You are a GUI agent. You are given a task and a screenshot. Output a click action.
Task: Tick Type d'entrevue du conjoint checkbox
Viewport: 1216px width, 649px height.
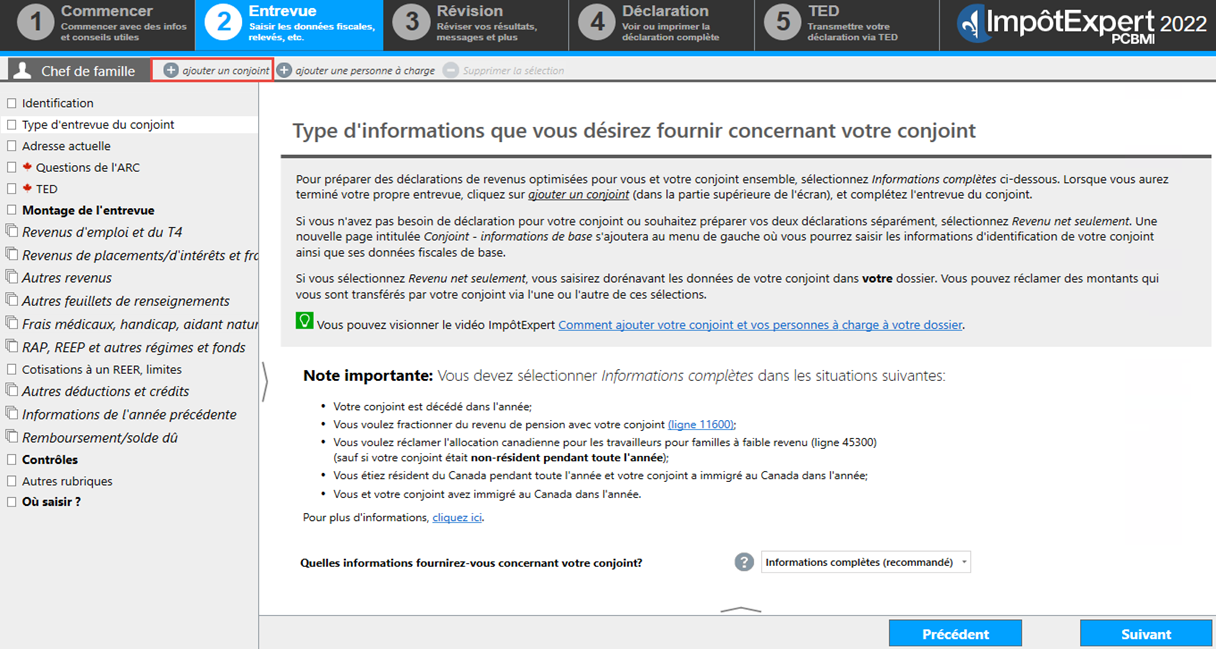pyautogui.click(x=12, y=125)
